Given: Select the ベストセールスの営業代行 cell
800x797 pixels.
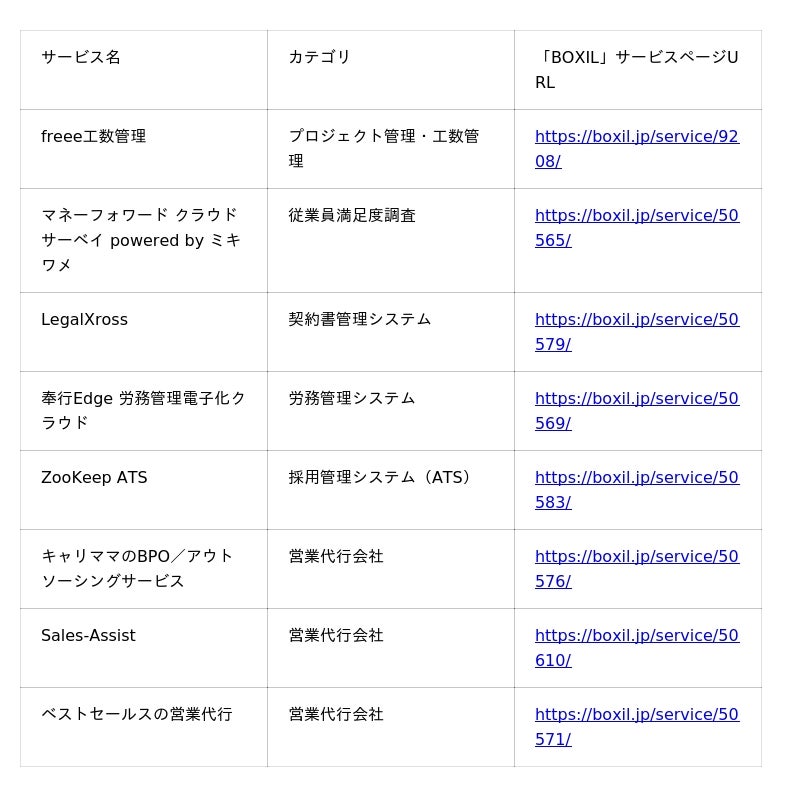Looking at the screenshot, I should click(136, 715).
